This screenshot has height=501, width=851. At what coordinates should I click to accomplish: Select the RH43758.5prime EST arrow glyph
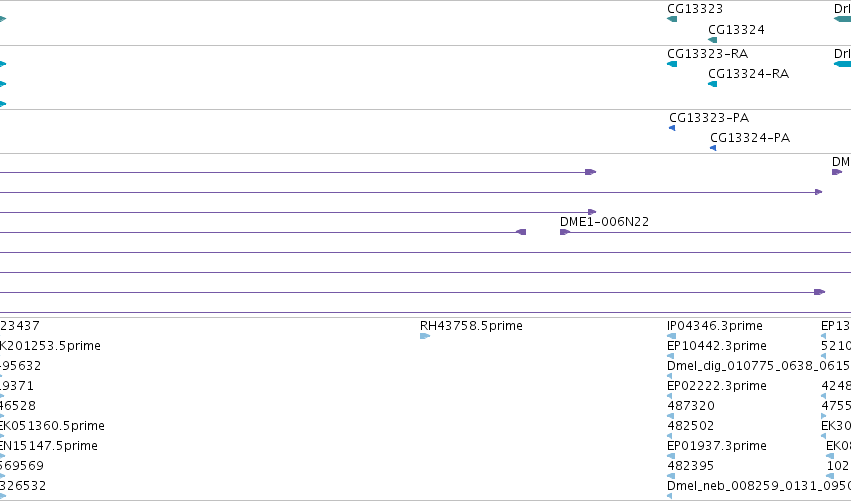425,336
